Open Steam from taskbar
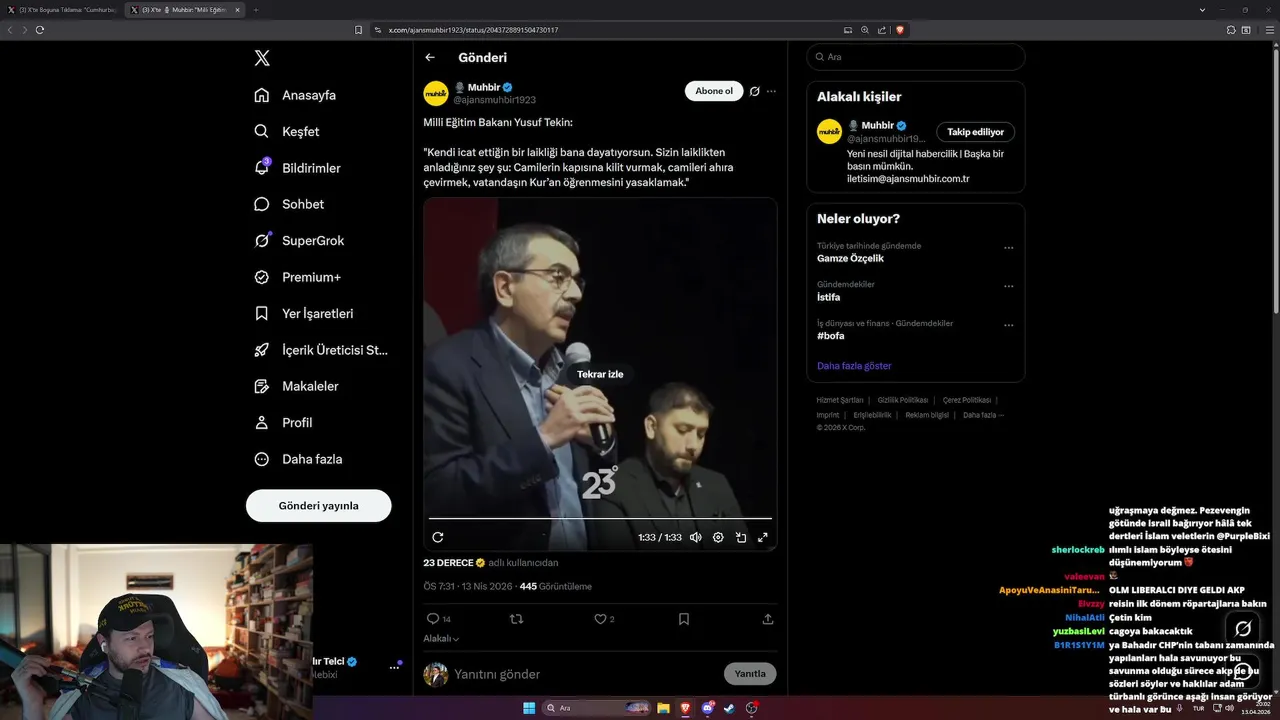The width and height of the screenshot is (1280, 720). point(729,708)
